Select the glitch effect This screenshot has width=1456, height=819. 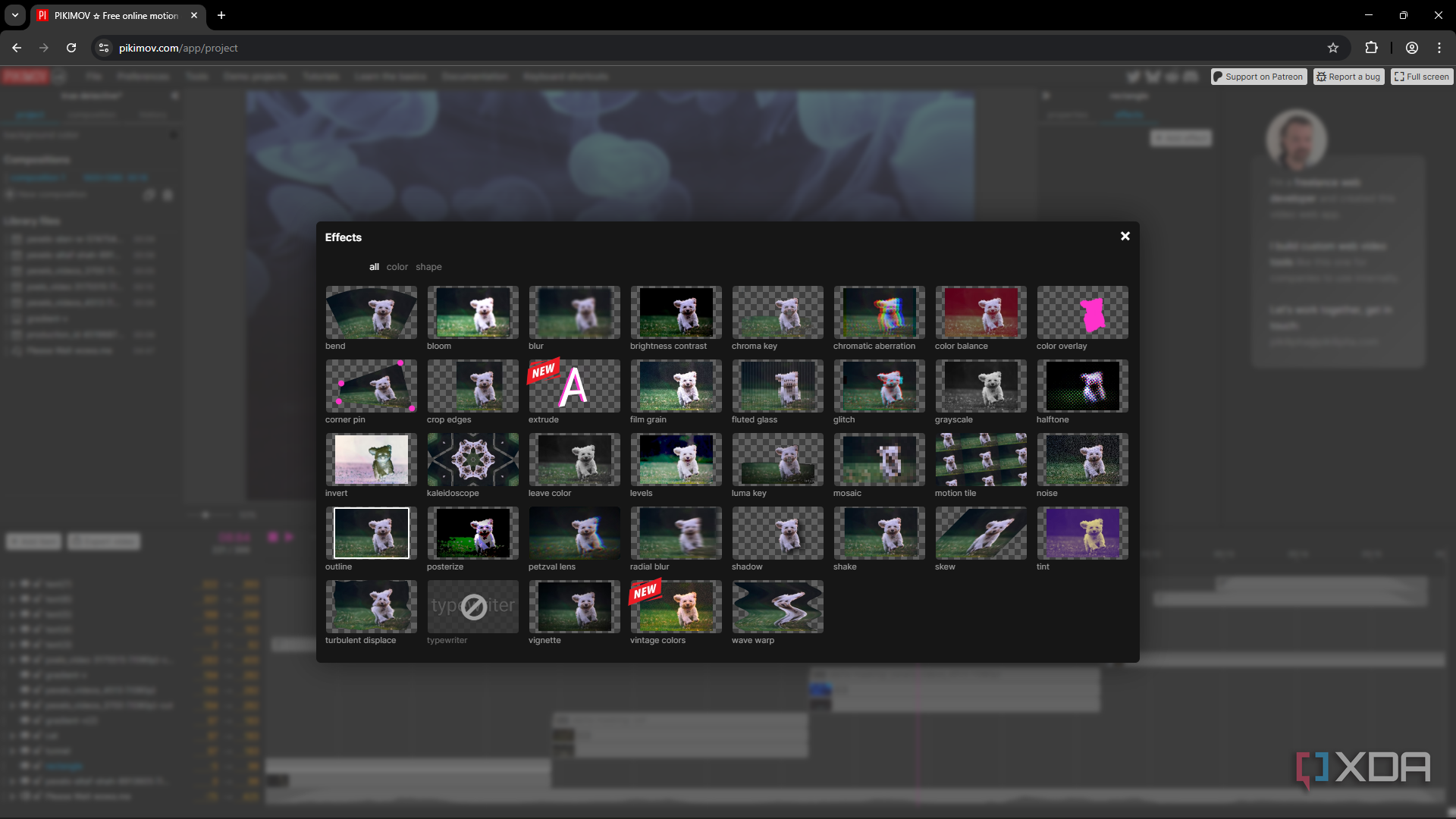[879, 385]
